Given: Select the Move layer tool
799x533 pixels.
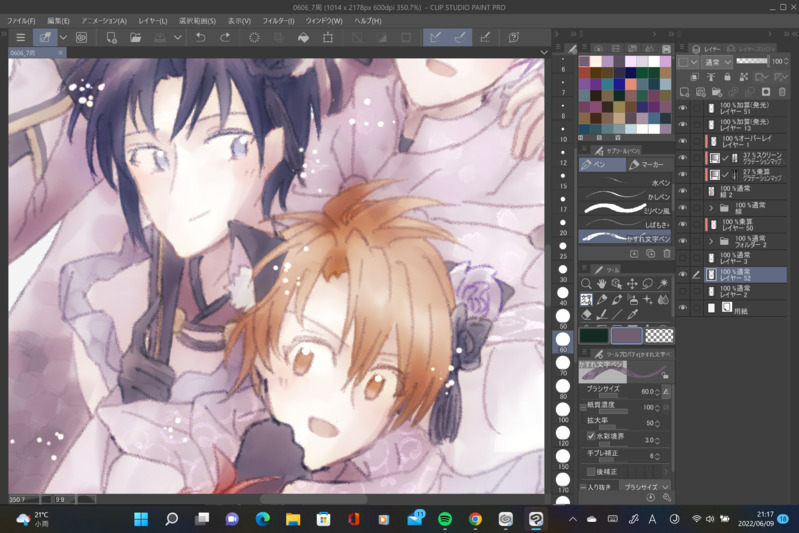Looking at the screenshot, I should 632,284.
